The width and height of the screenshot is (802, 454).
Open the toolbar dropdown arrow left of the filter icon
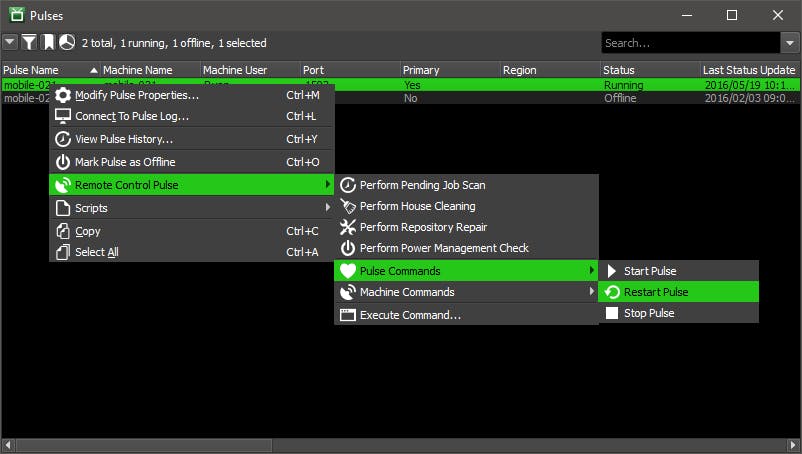(x=10, y=42)
